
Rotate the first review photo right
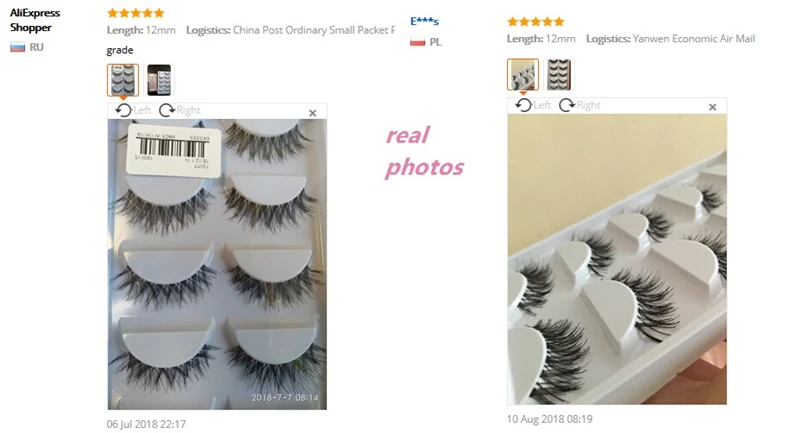point(180,110)
